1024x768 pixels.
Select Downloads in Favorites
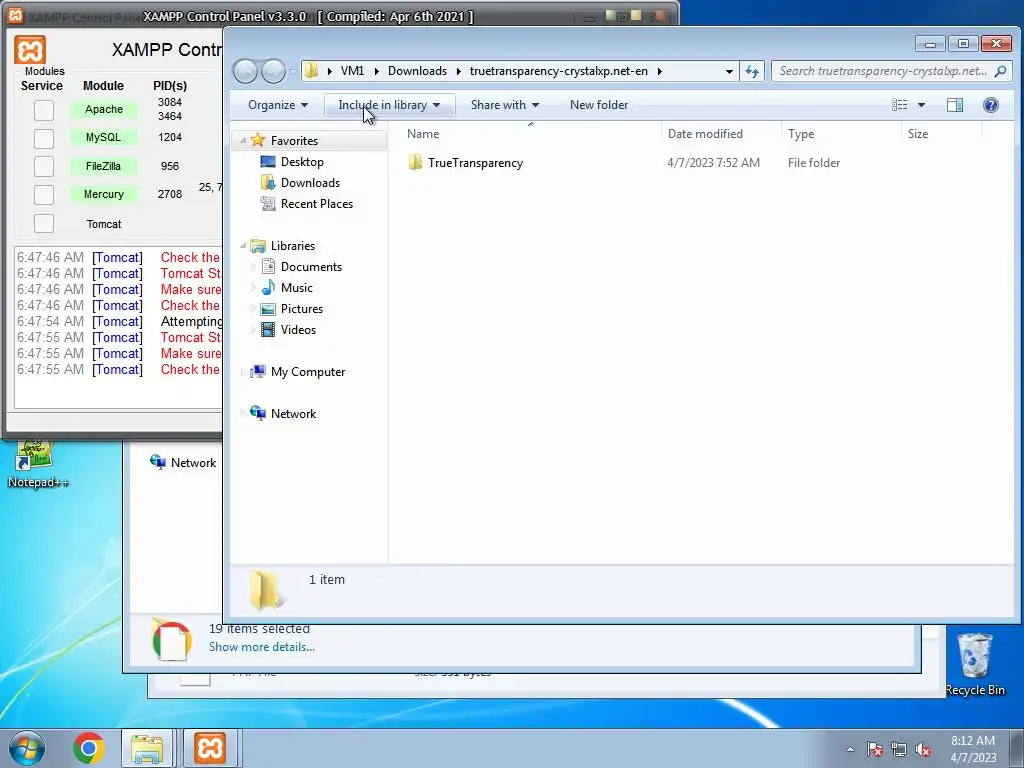pos(310,182)
